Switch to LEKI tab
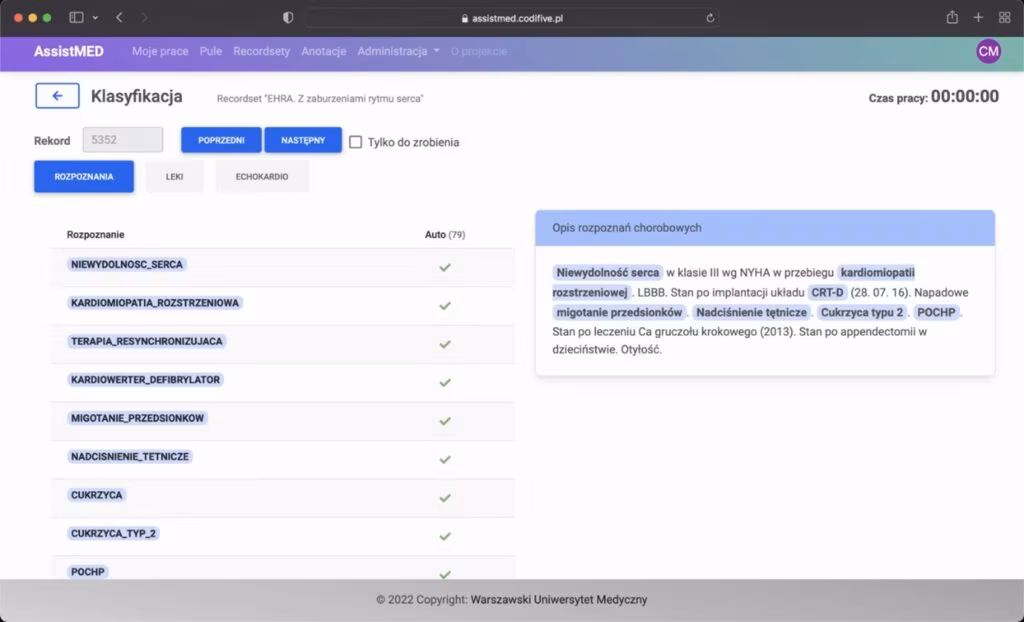Image resolution: width=1024 pixels, height=622 pixels. (174, 176)
